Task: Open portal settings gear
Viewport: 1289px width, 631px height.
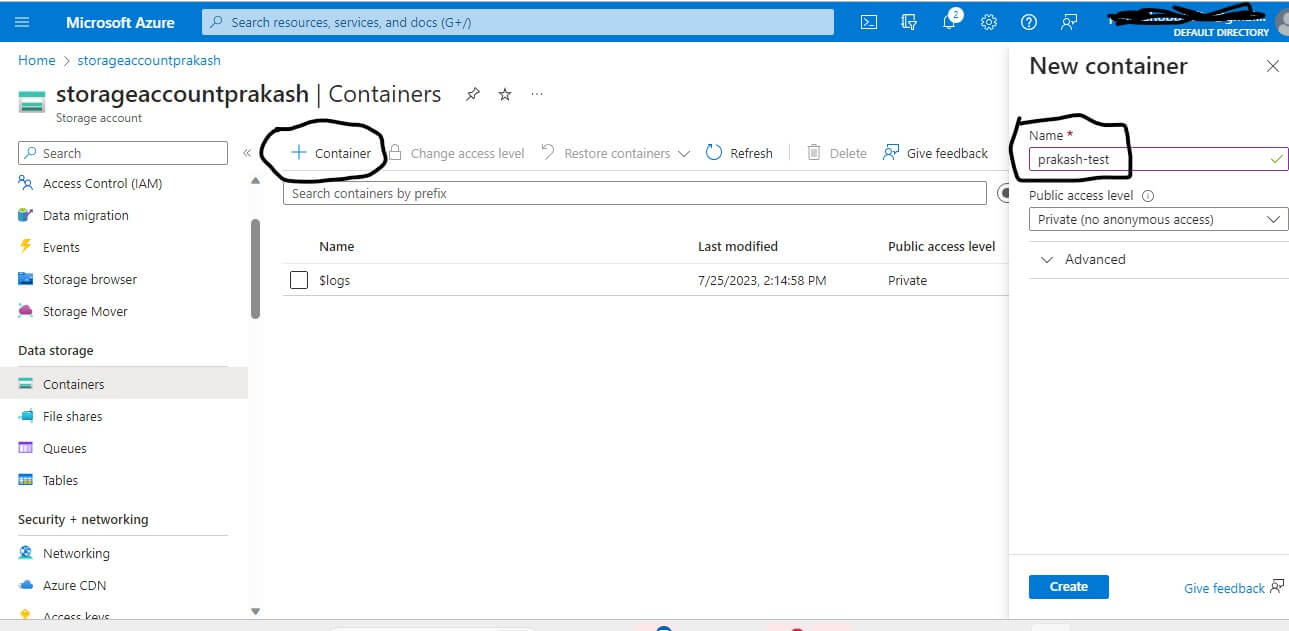Action: coord(989,22)
